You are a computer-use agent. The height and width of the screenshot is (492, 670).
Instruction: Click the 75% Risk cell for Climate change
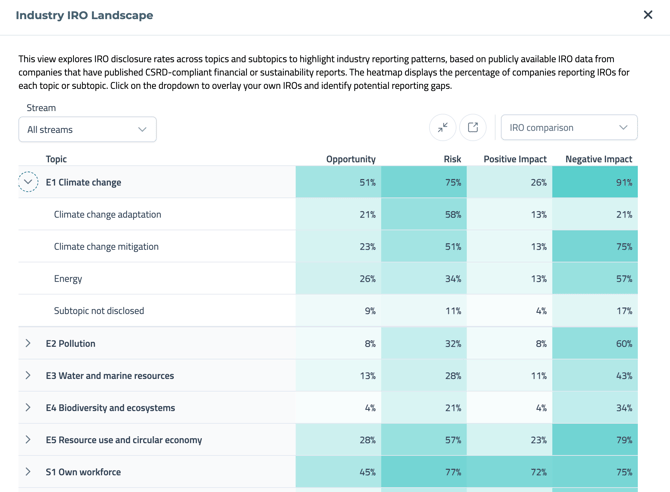tap(424, 182)
